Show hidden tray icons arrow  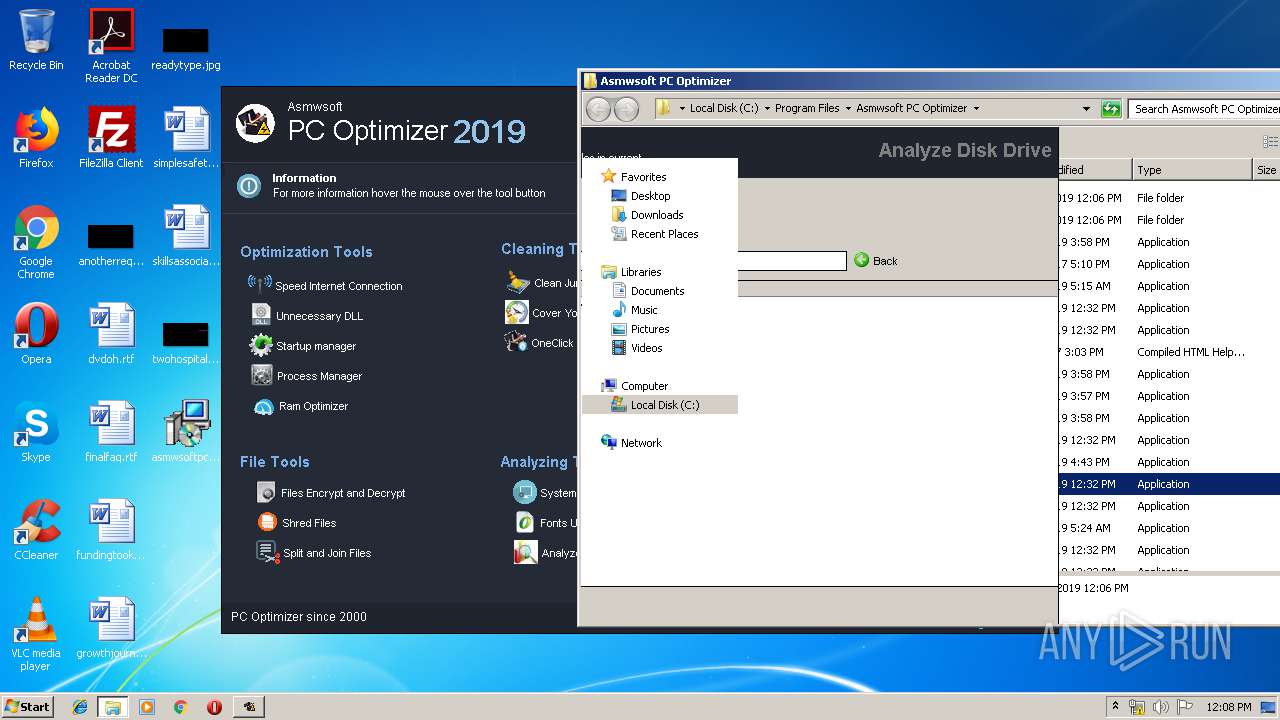point(1116,706)
